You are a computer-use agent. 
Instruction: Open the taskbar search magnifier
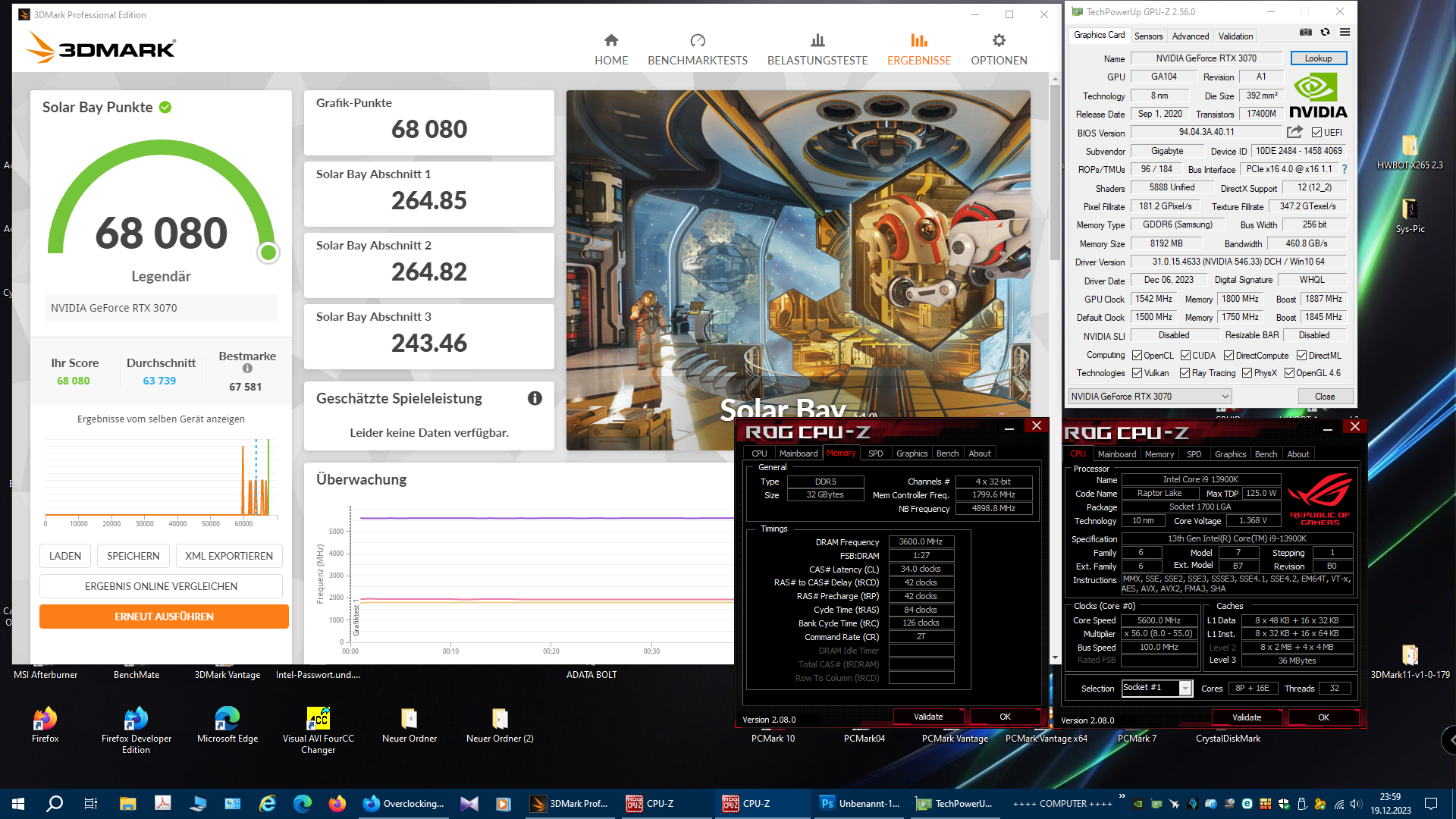(54, 804)
